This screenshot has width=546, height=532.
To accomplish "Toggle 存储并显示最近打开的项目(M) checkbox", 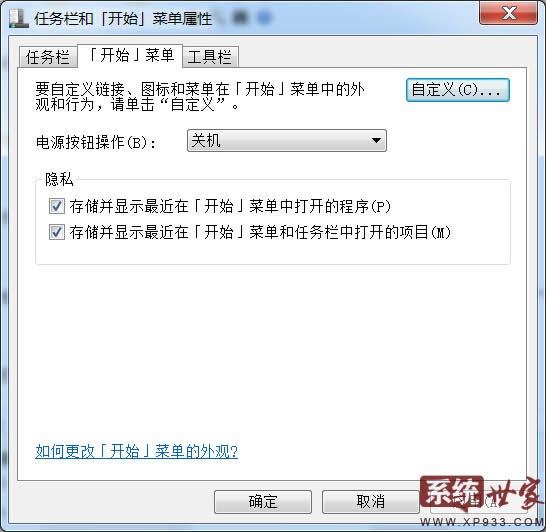I will click(57, 232).
